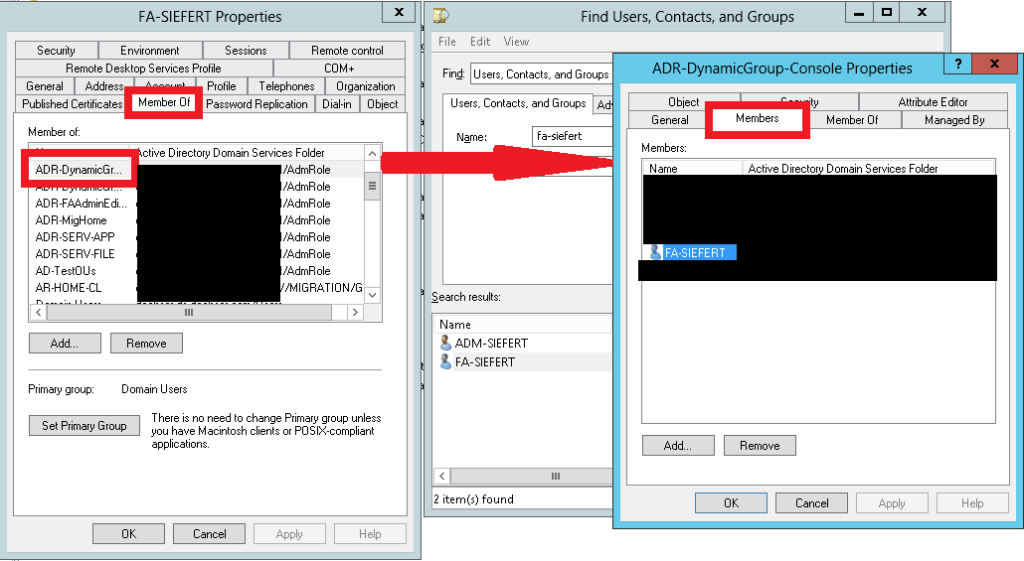Click OK in FA-SIEFERT Properties

click(x=129, y=534)
